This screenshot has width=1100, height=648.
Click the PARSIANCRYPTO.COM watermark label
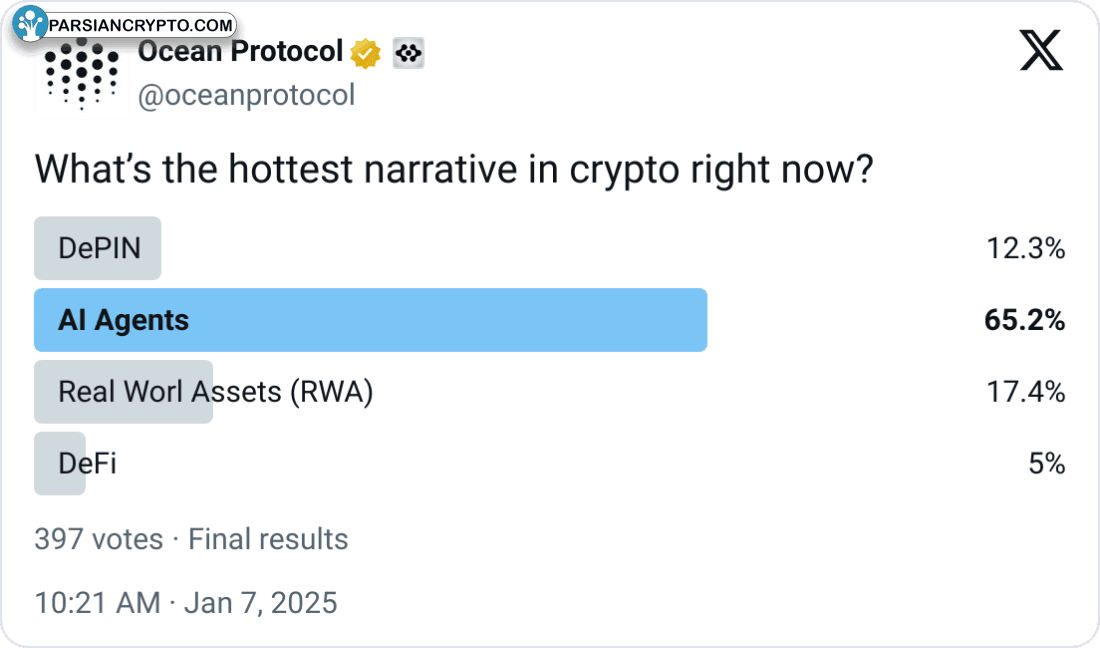(x=140, y=25)
